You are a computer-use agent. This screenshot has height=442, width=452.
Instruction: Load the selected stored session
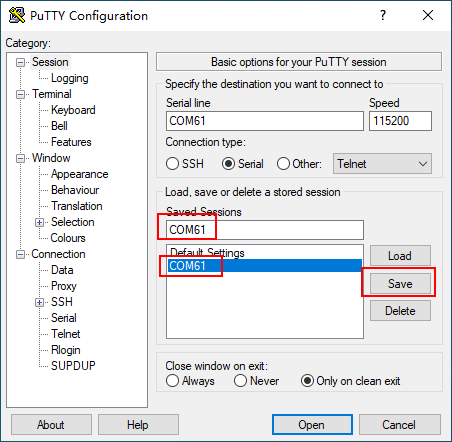click(400, 256)
